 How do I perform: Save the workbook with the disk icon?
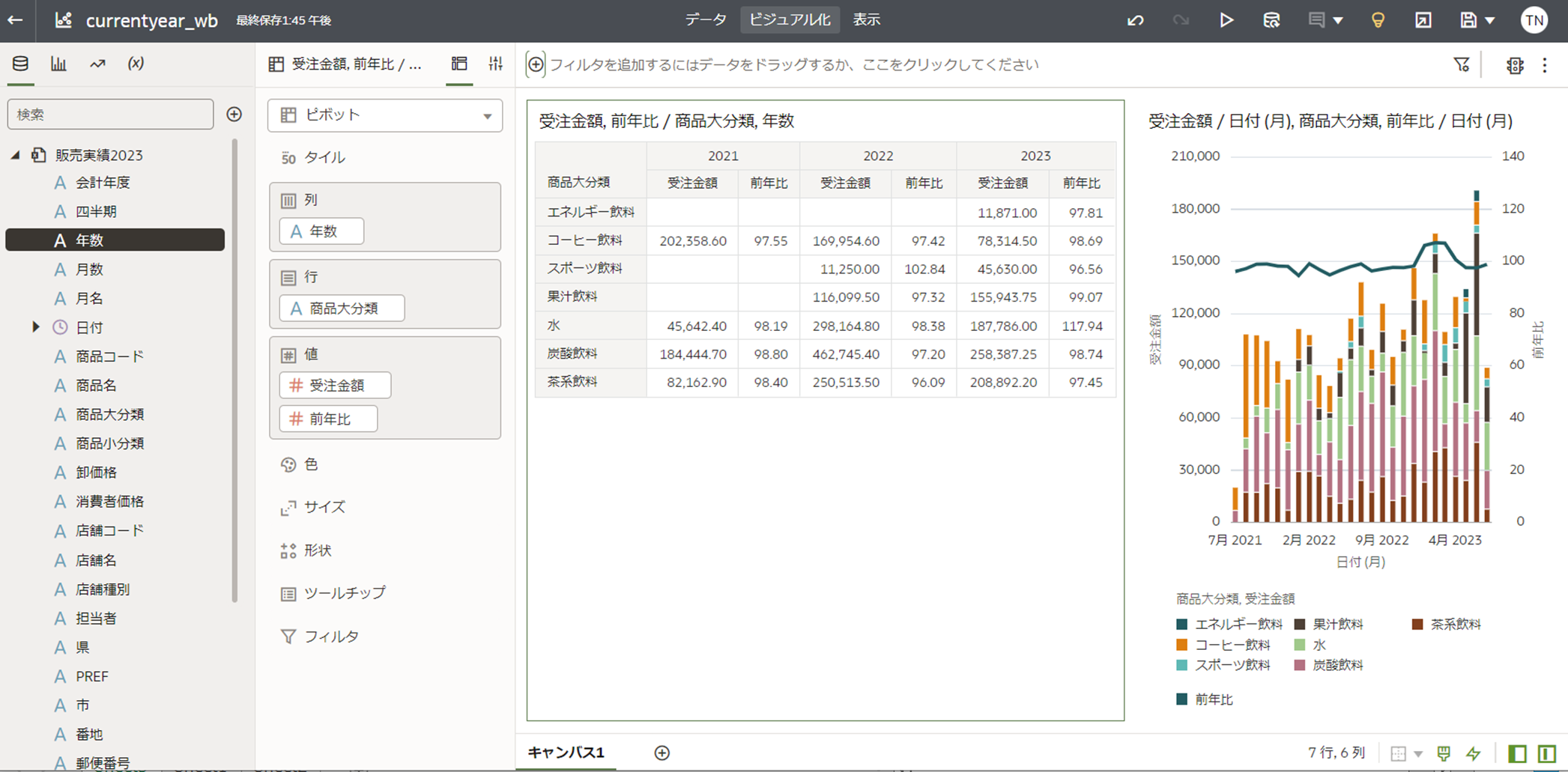(x=1468, y=20)
